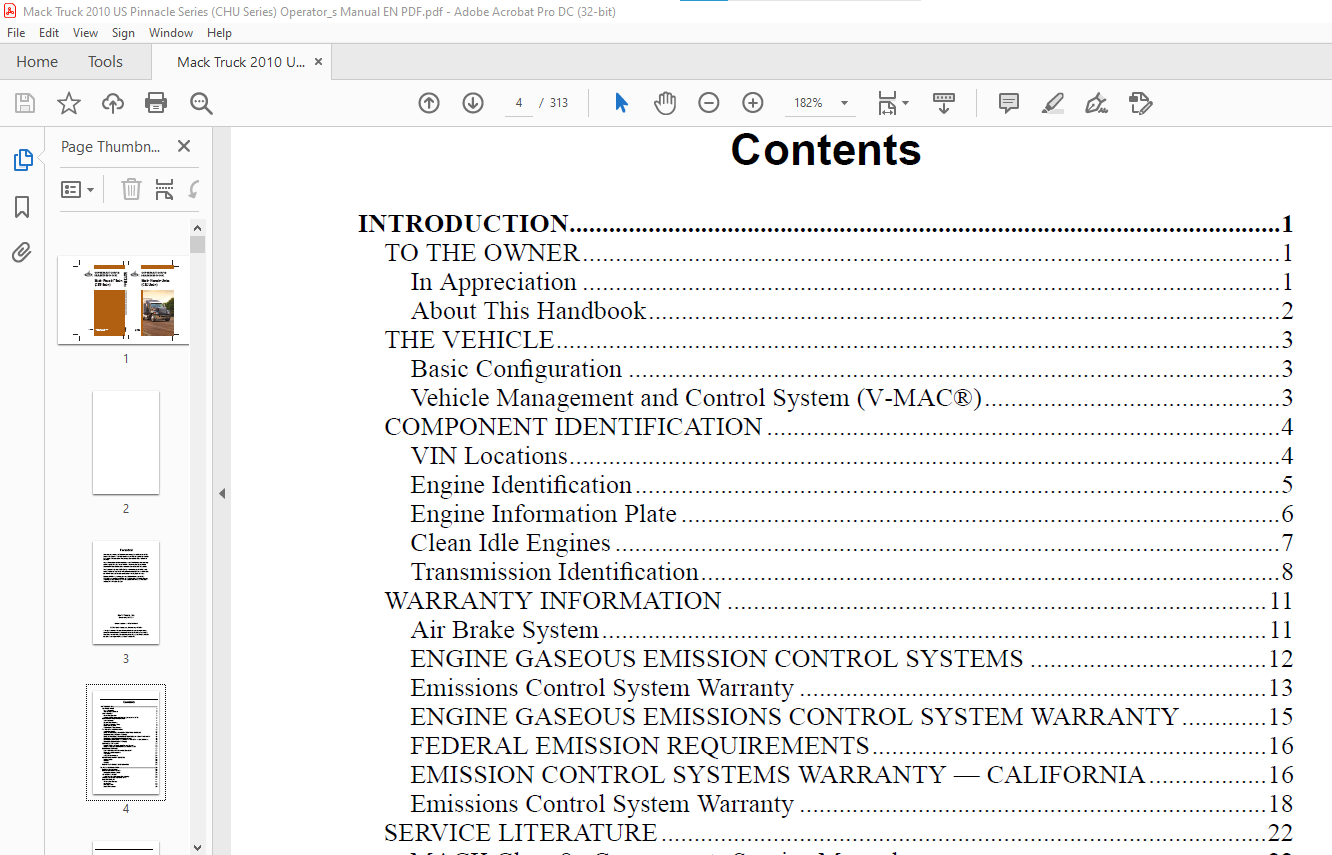Click the insert page break icon

164,189
